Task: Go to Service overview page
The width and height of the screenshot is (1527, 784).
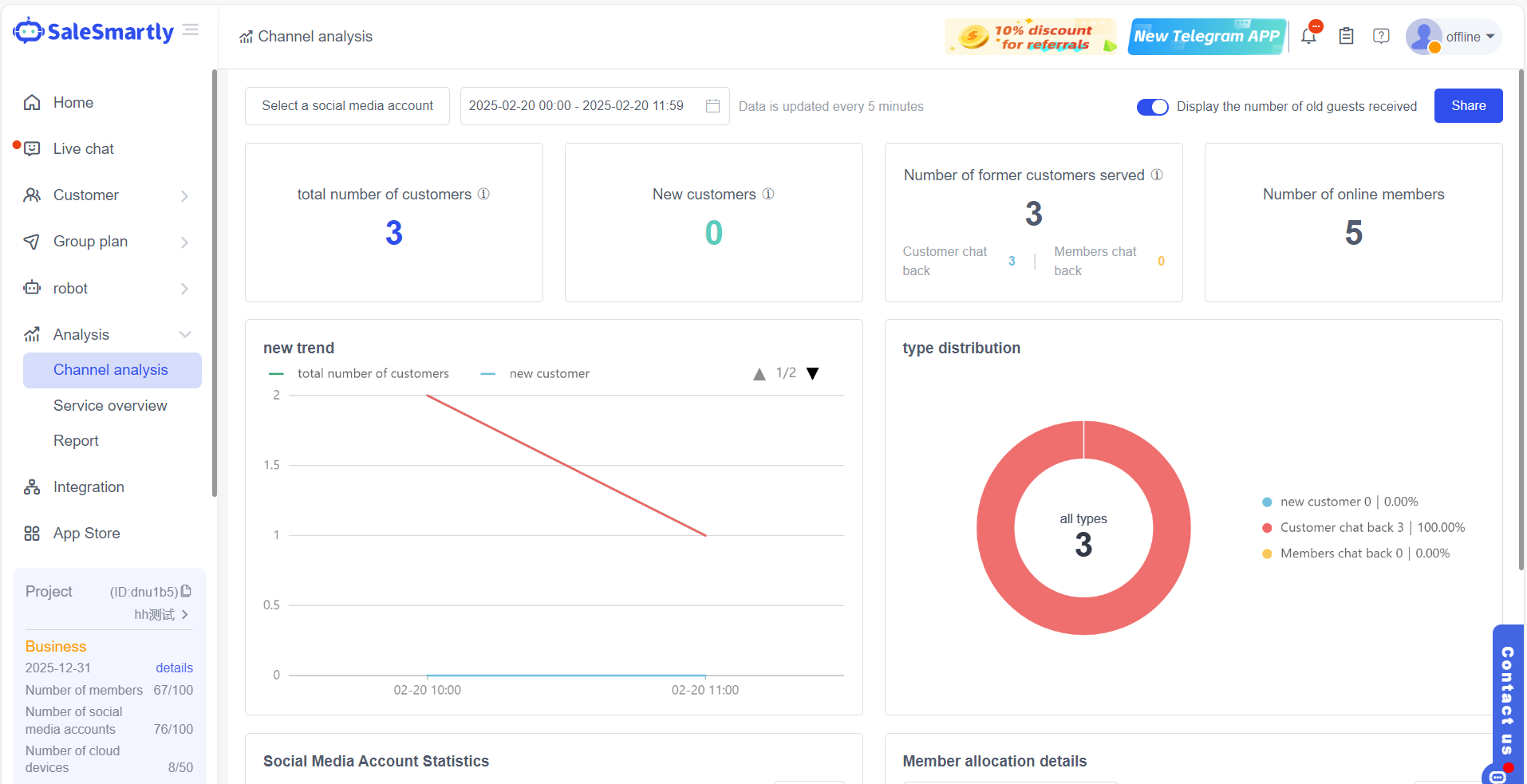Action: (x=110, y=405)
